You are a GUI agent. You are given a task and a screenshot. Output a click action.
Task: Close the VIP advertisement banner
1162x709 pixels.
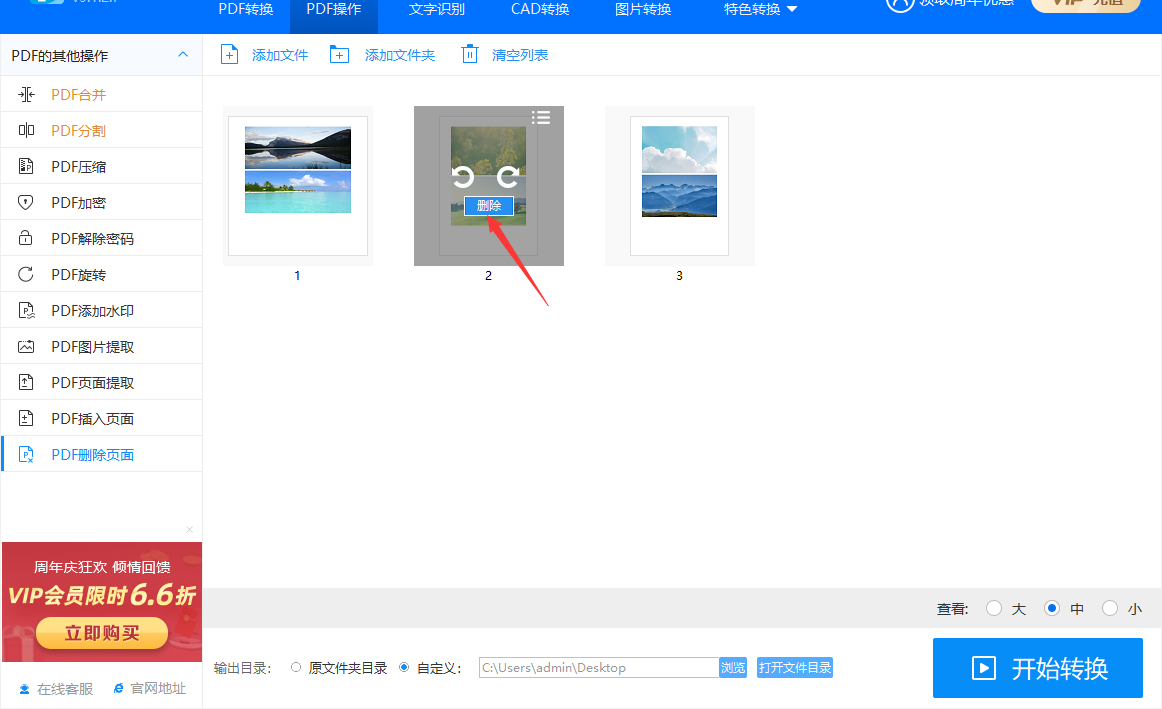pos(190,530)
